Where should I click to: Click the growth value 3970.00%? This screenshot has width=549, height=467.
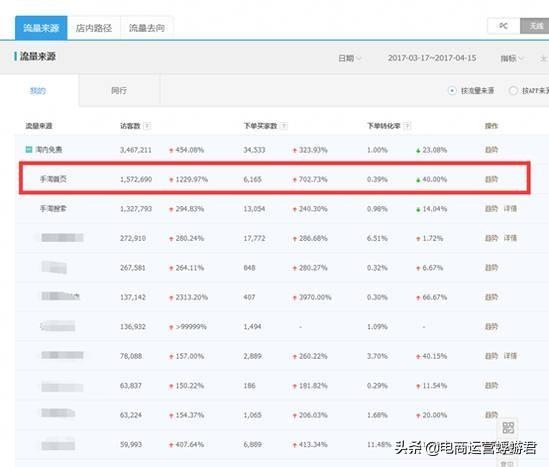tap(315, 298)
